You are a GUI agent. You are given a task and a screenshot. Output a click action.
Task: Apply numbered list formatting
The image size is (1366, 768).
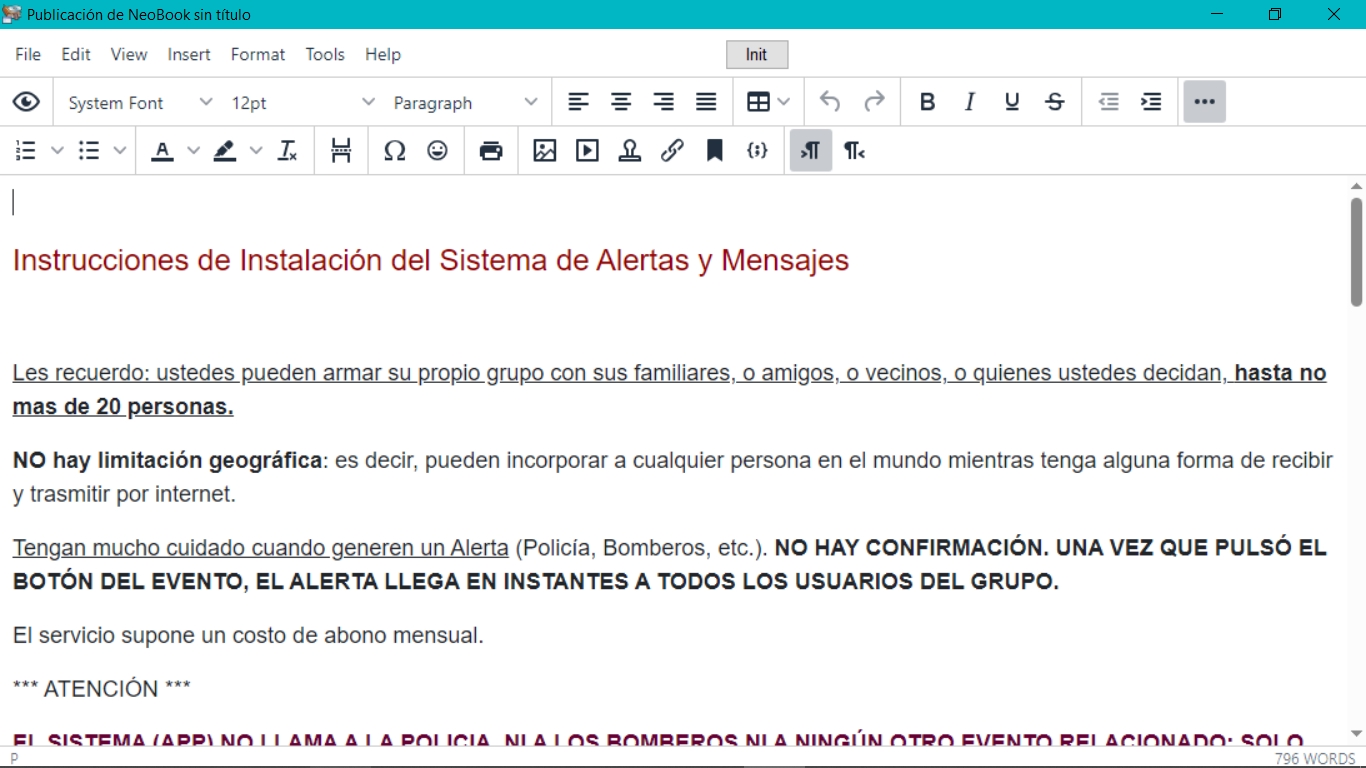coord(26,151)
